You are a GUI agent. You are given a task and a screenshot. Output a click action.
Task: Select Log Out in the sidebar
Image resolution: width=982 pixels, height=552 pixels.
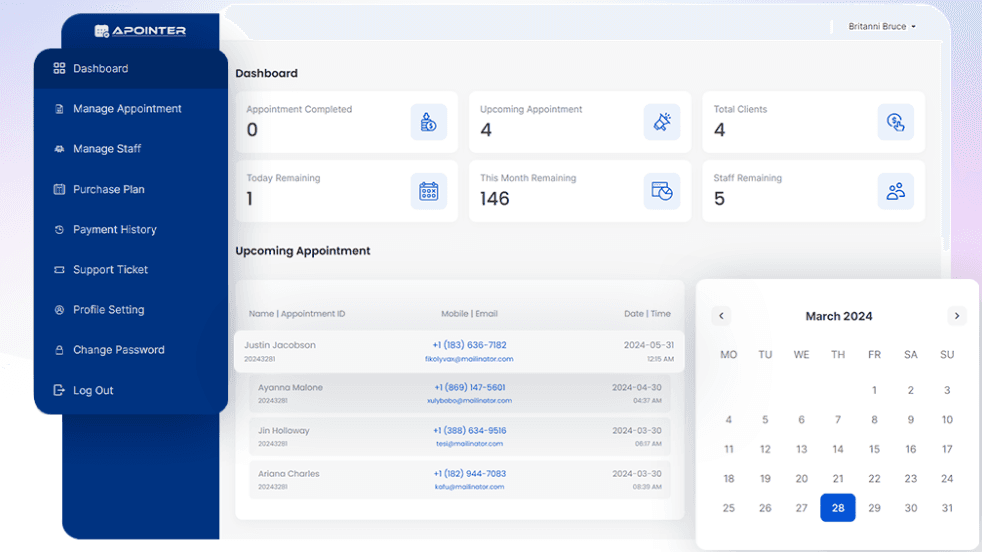(131, 390)
